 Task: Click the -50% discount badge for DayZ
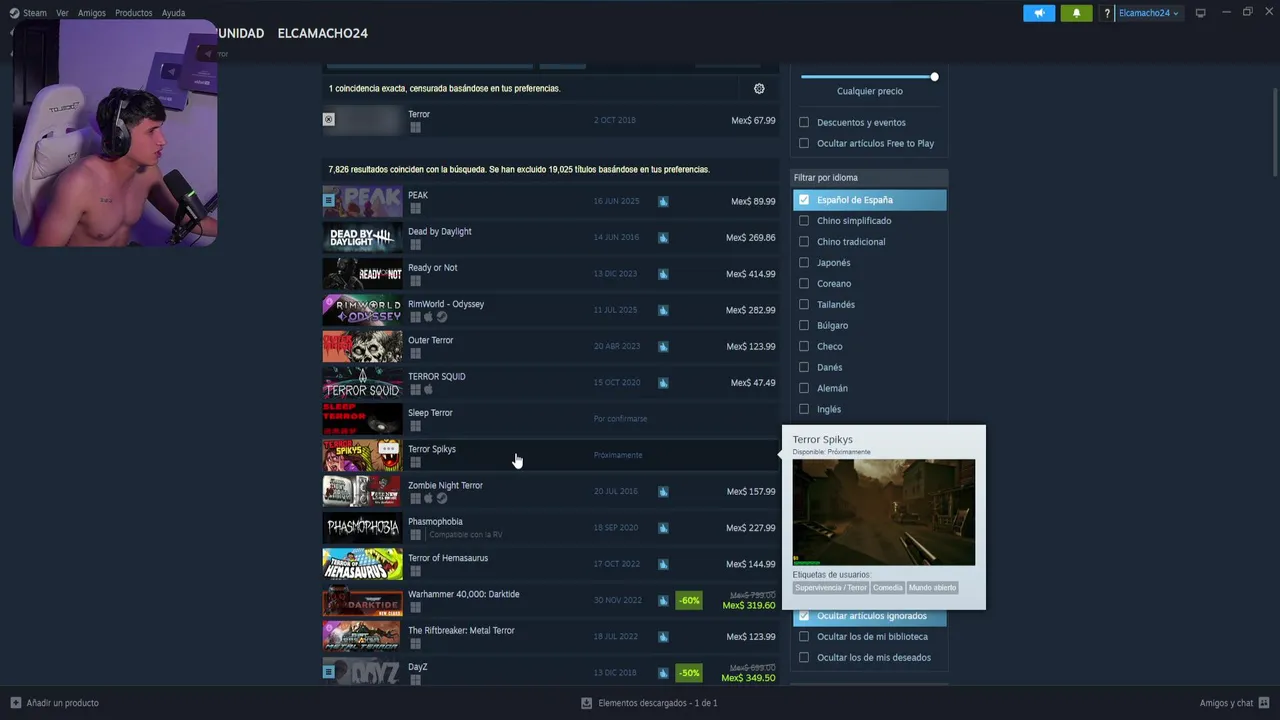pos(689,673)
